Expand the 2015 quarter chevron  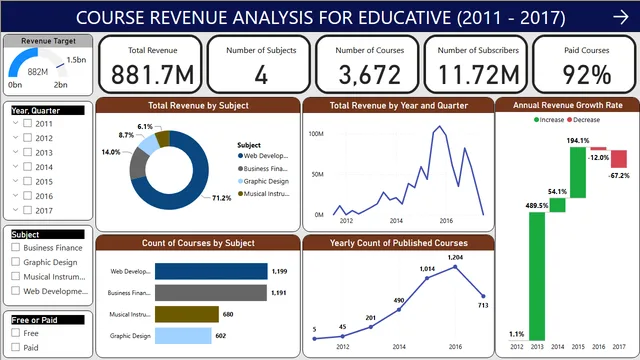[15, 181]
